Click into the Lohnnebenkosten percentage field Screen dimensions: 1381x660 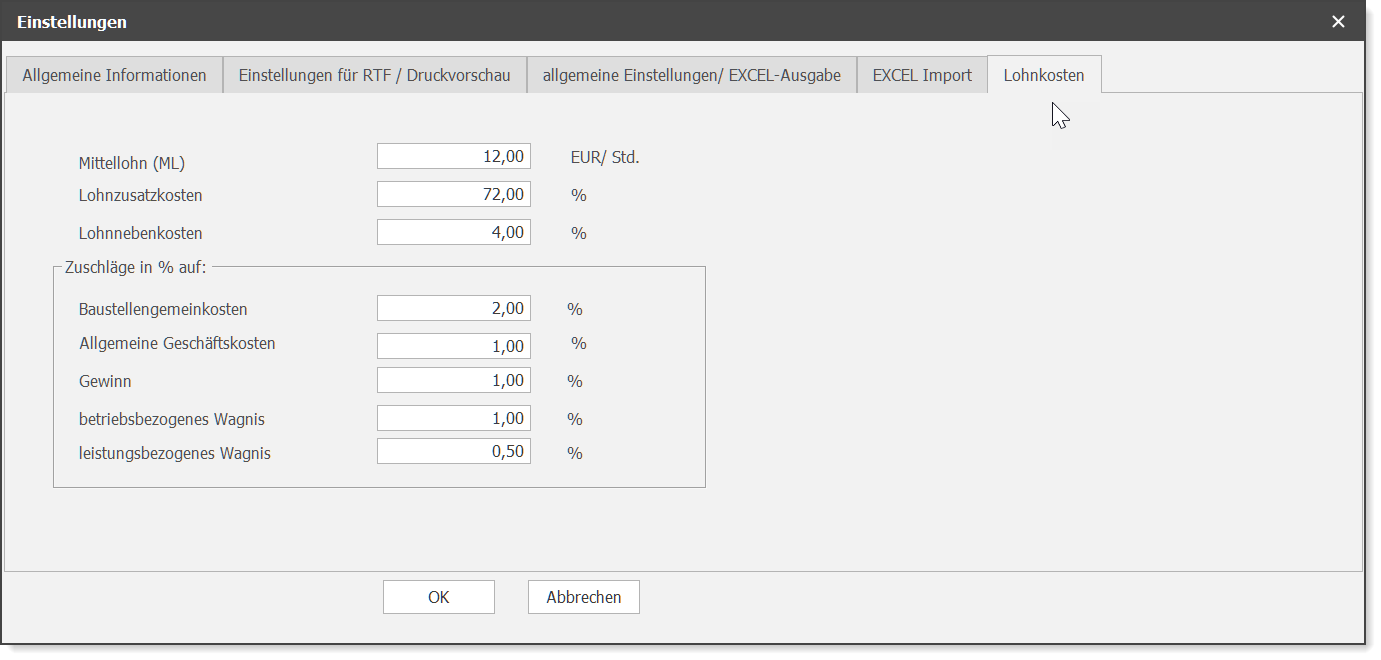[453, 233]
